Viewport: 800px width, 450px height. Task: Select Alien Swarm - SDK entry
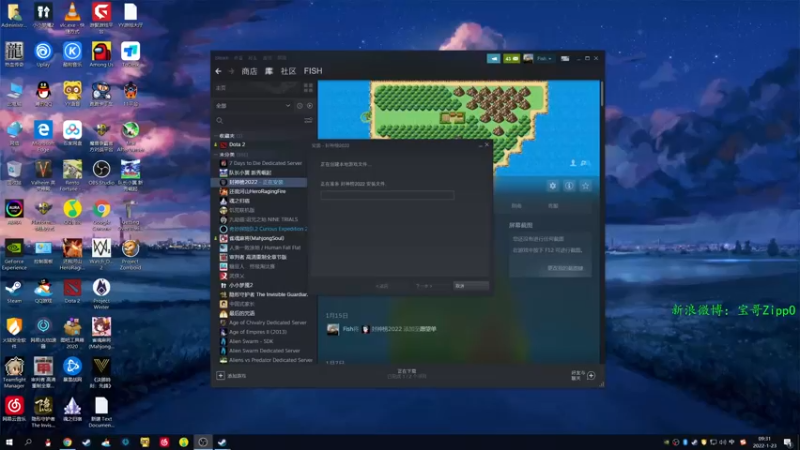pos(251,341)
